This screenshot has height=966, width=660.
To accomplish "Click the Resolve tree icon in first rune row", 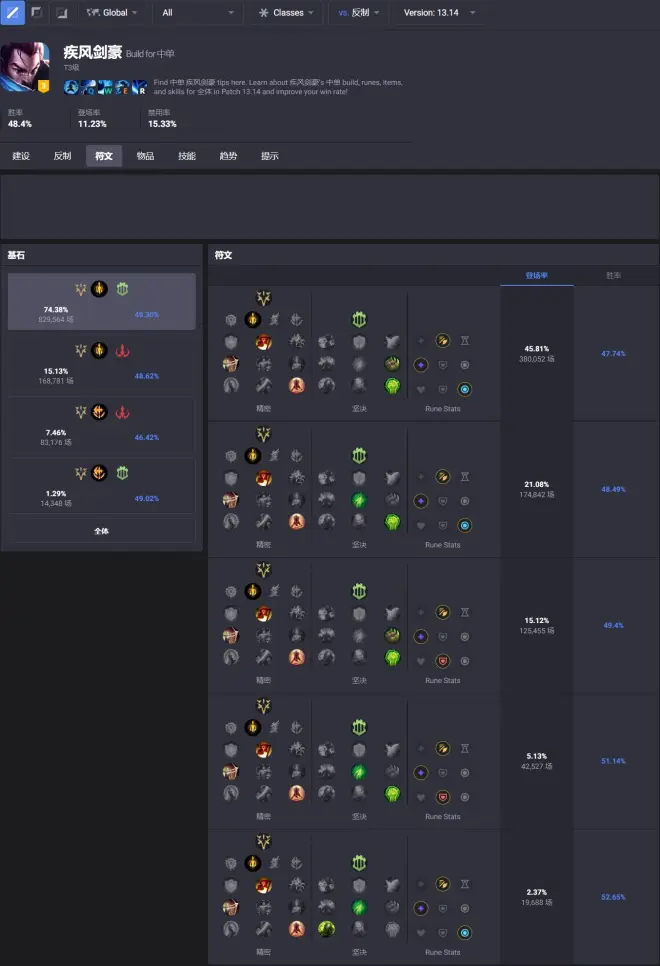I will [359, 320].
